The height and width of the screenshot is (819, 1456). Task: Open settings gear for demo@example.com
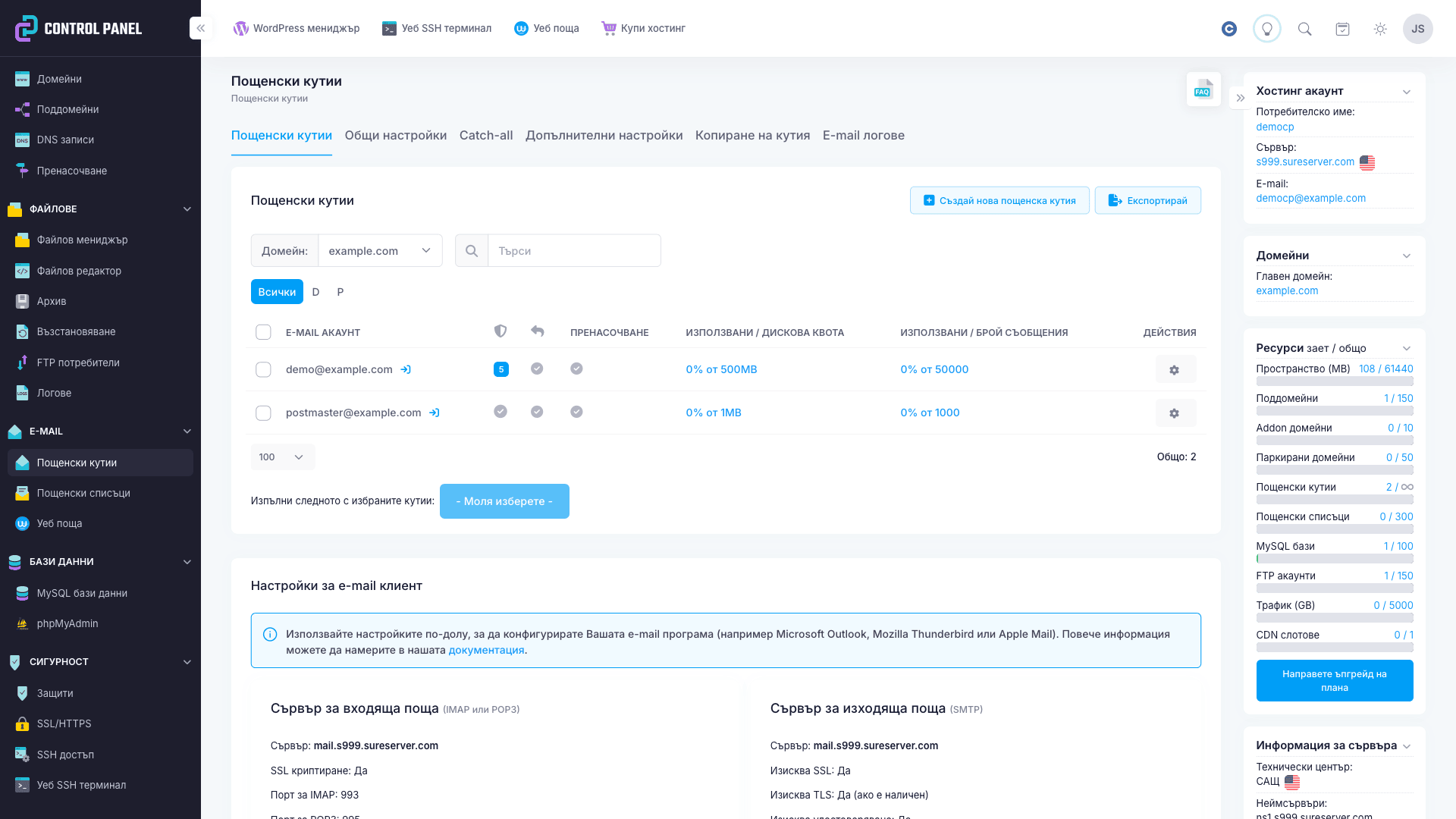point(1175,370)
